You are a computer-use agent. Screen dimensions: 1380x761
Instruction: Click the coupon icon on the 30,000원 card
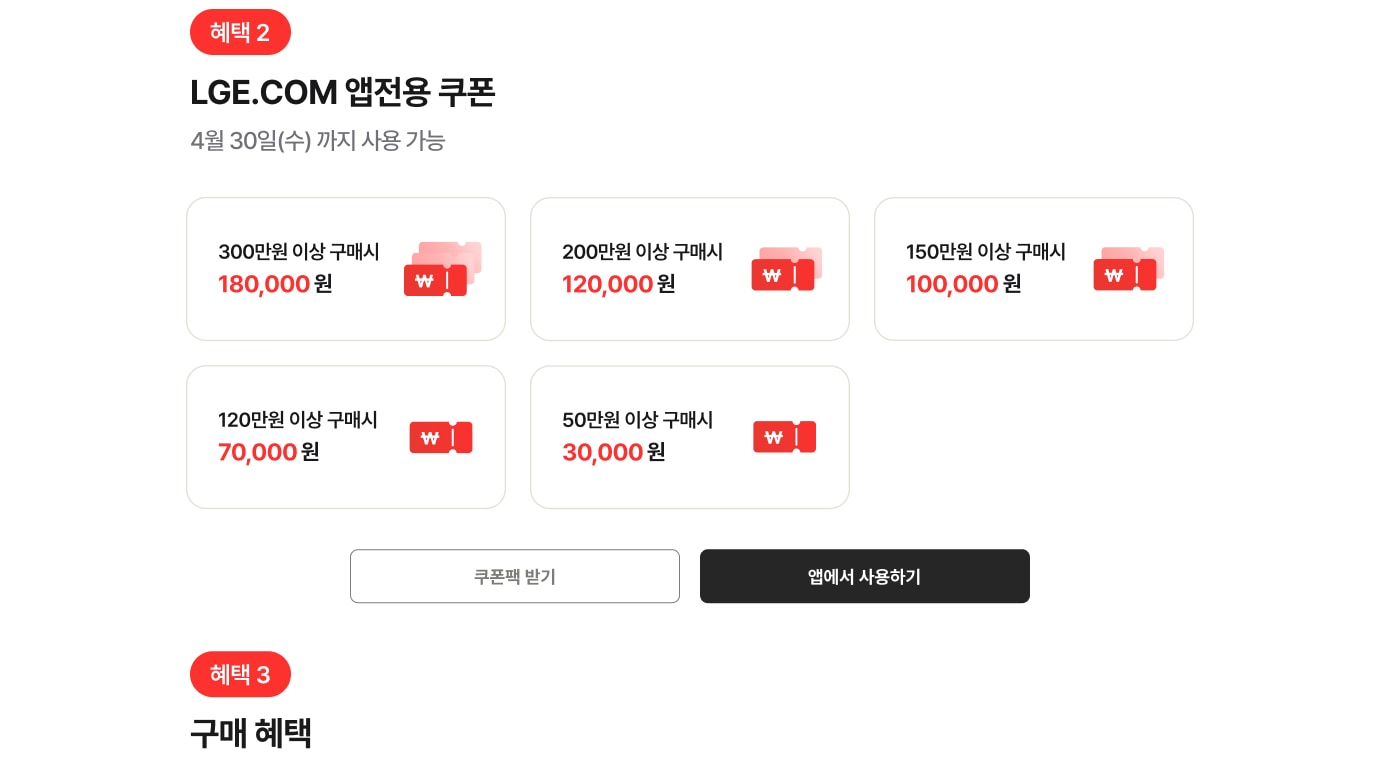tap(785, 437)
